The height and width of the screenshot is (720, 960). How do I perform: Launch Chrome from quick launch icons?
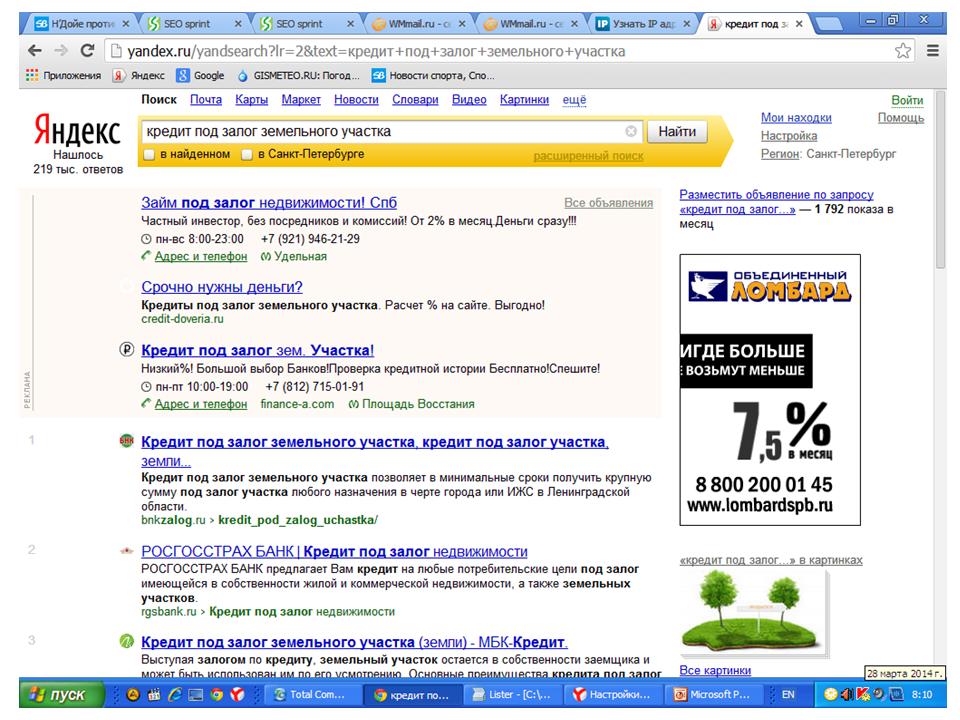pyautogui.click(x=216, y=695)
